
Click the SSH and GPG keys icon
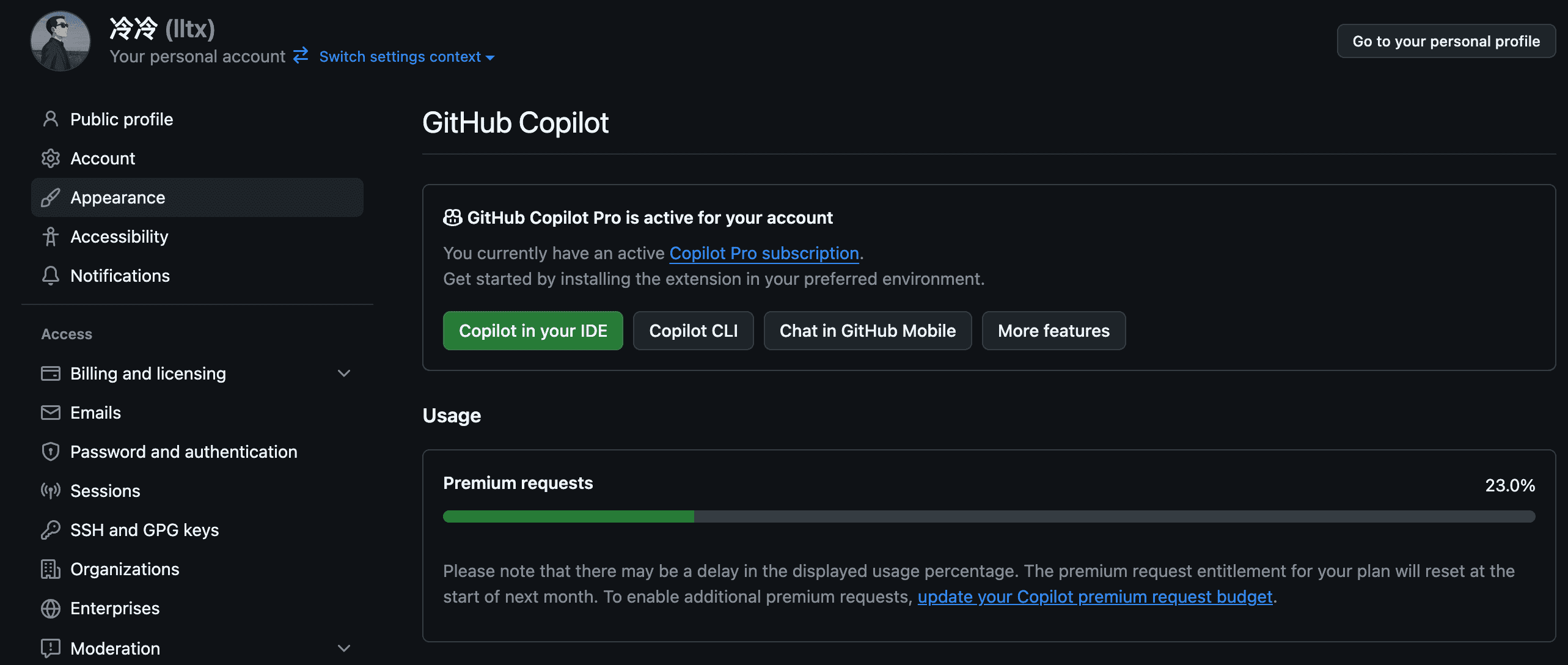pyautogui.click(x=51, y=529)
